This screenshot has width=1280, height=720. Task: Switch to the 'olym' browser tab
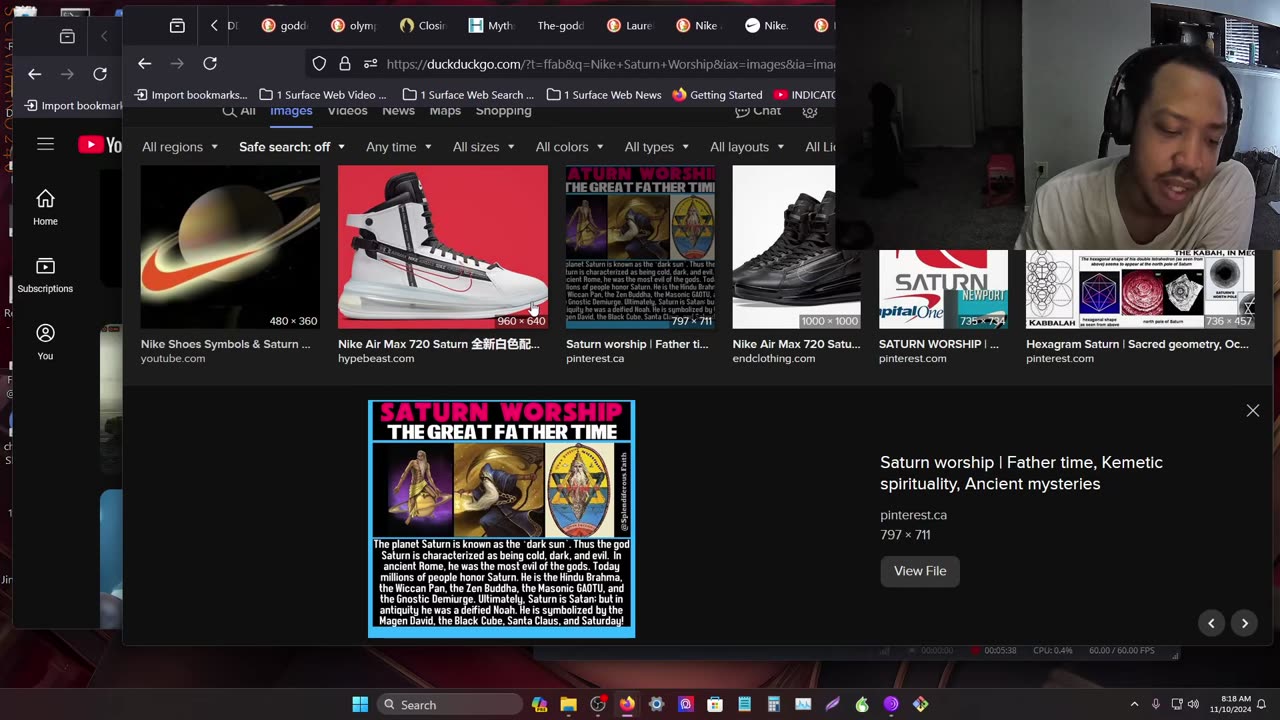coord(353,26)
